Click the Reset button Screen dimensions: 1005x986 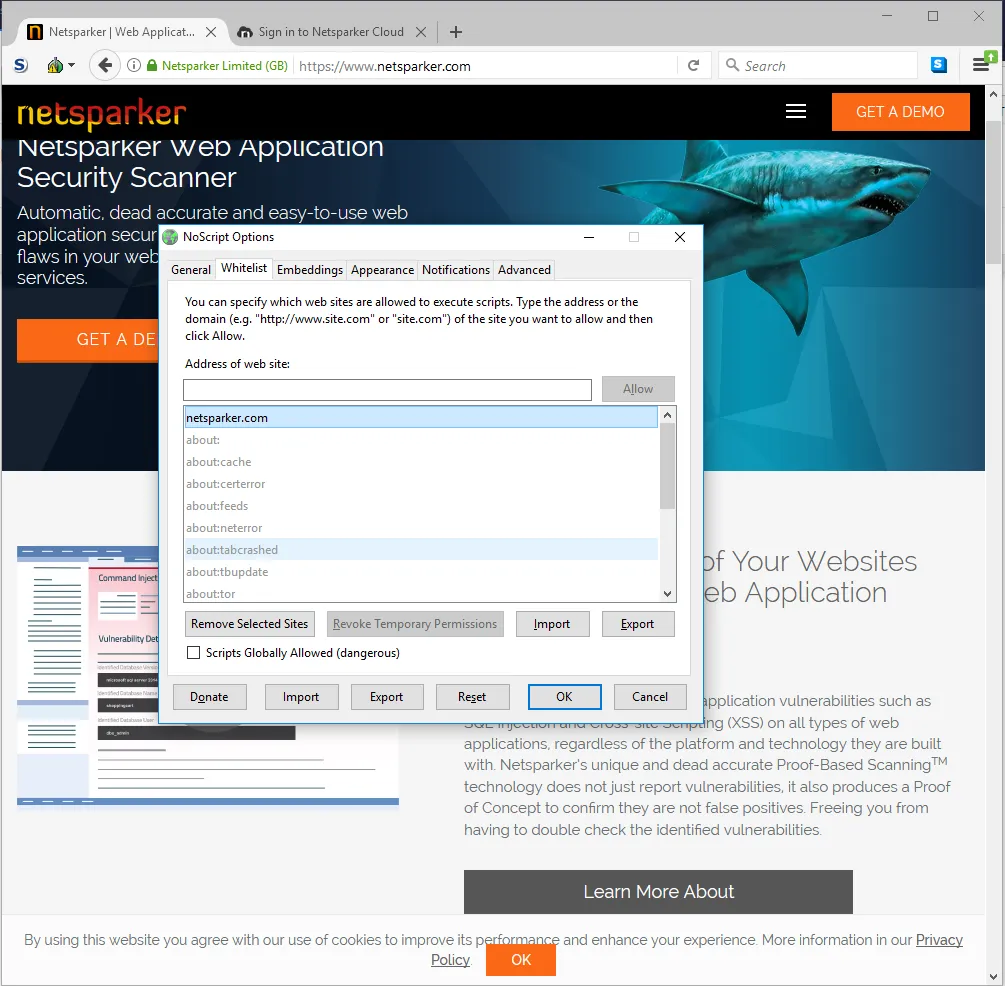click(x=472, y=697)
